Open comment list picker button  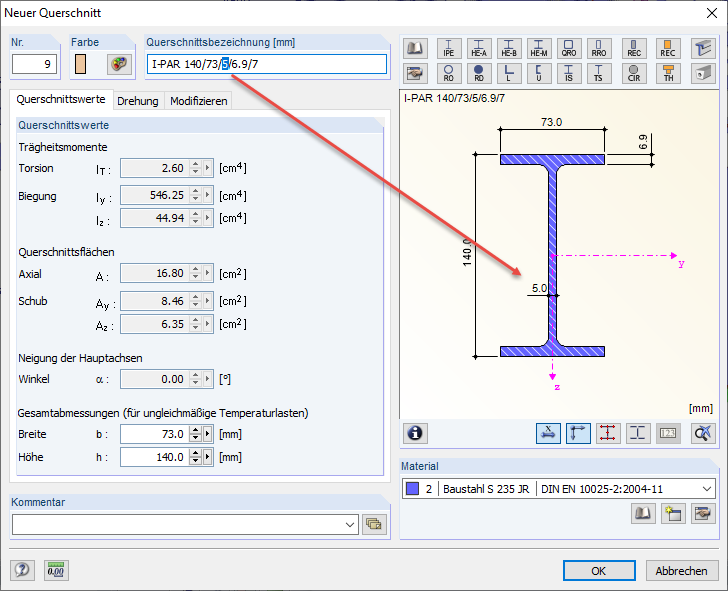click(374, 524)
